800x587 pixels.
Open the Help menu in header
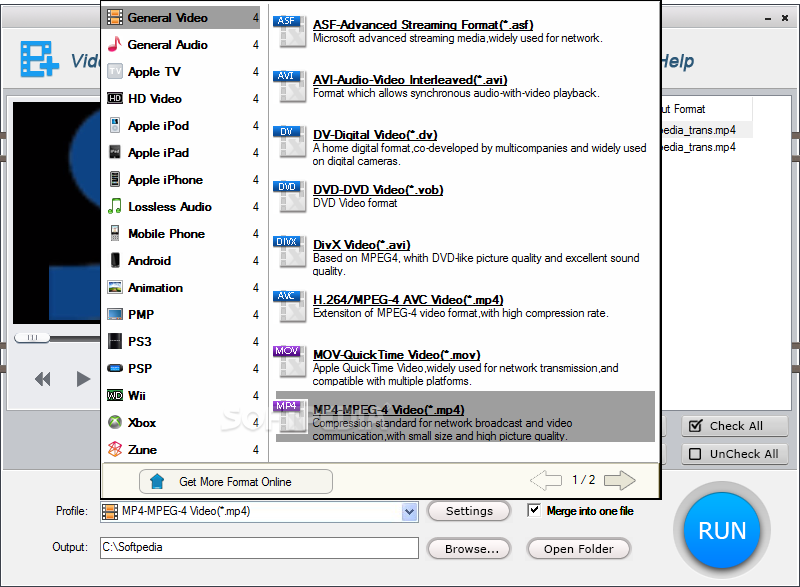677,61
